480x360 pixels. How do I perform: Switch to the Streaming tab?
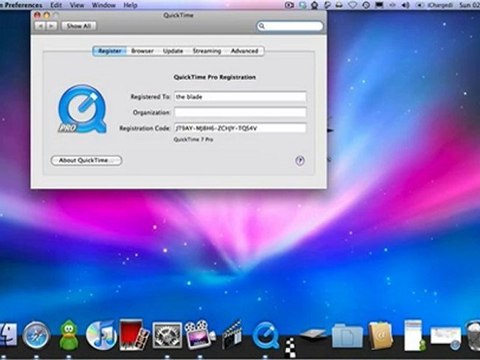[207, 51]
